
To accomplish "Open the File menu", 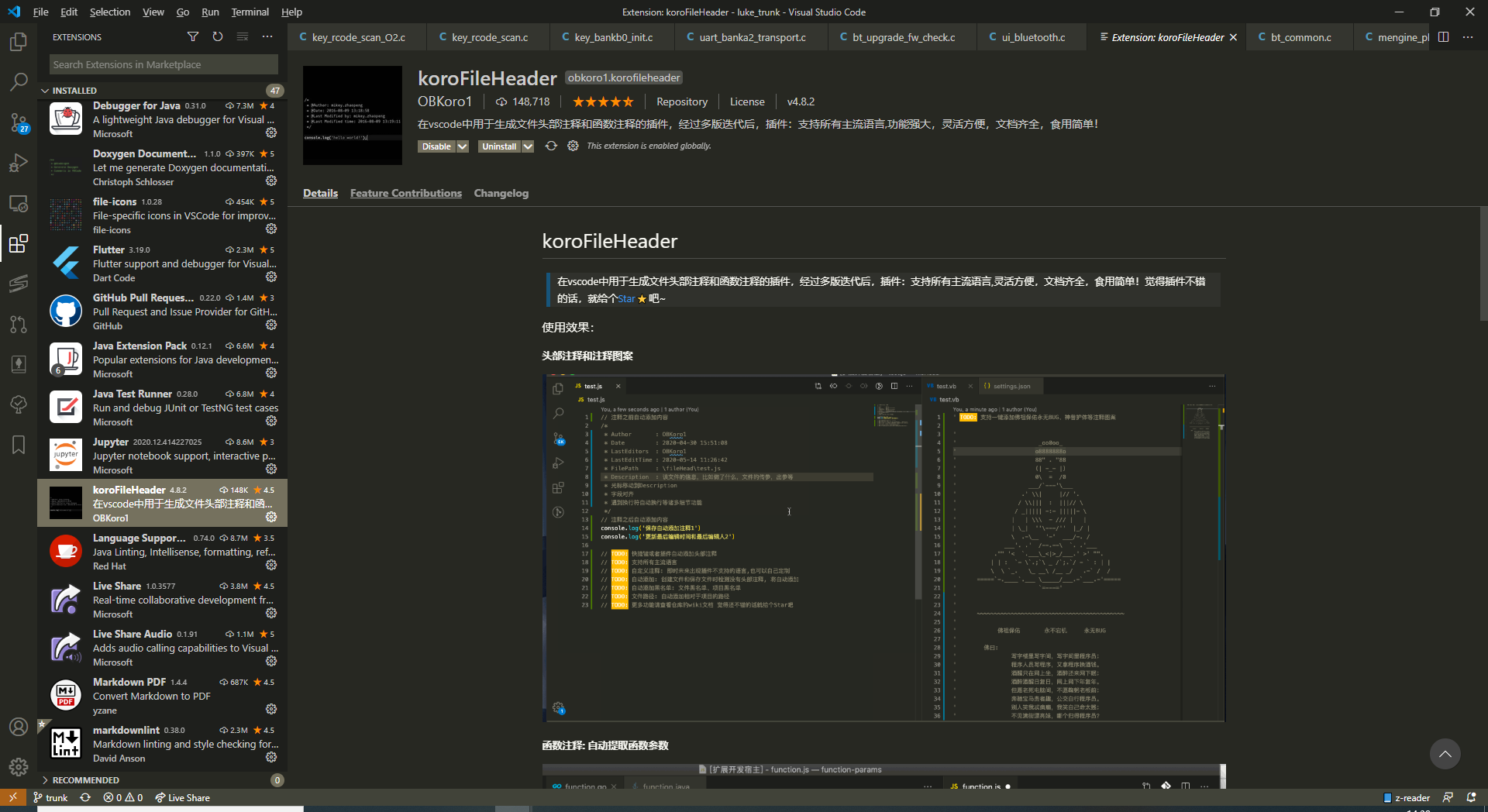I will [x=40, y=12].
